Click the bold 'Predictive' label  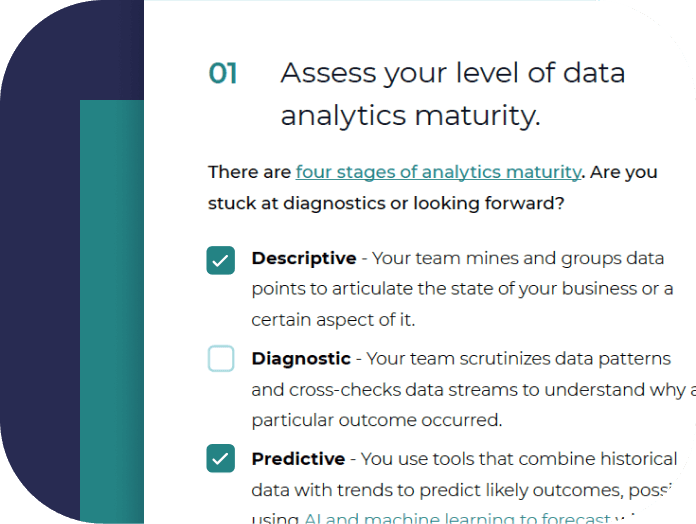click(x=298, y=459)
